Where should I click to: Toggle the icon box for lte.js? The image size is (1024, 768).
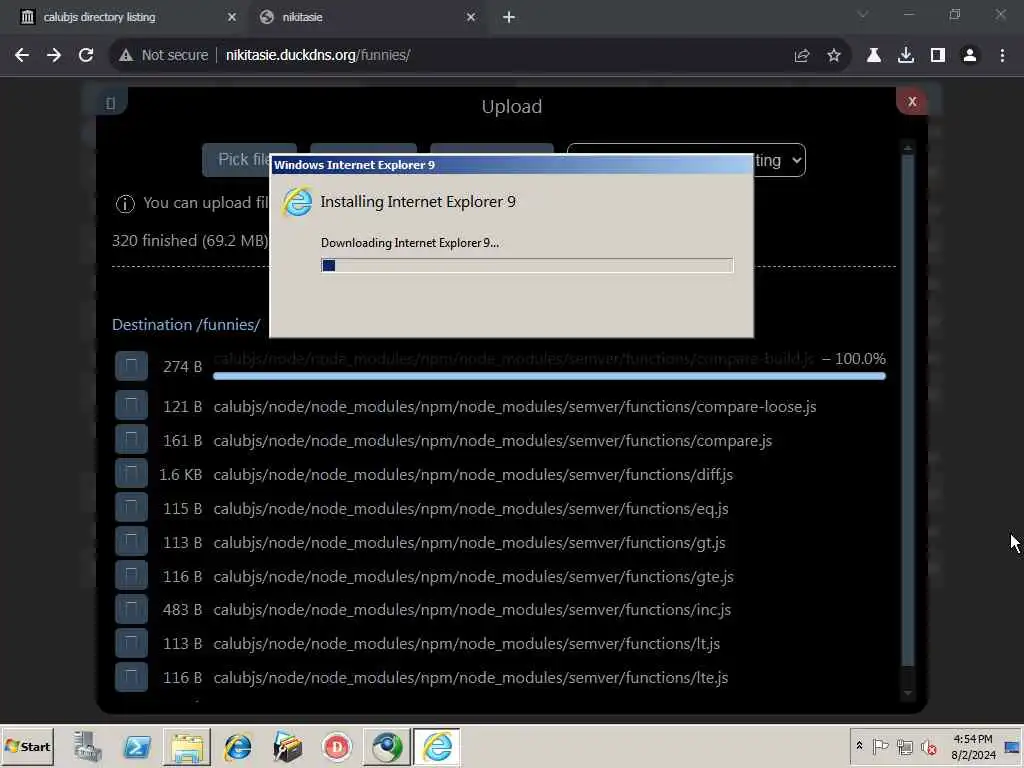tap(131, 677)
